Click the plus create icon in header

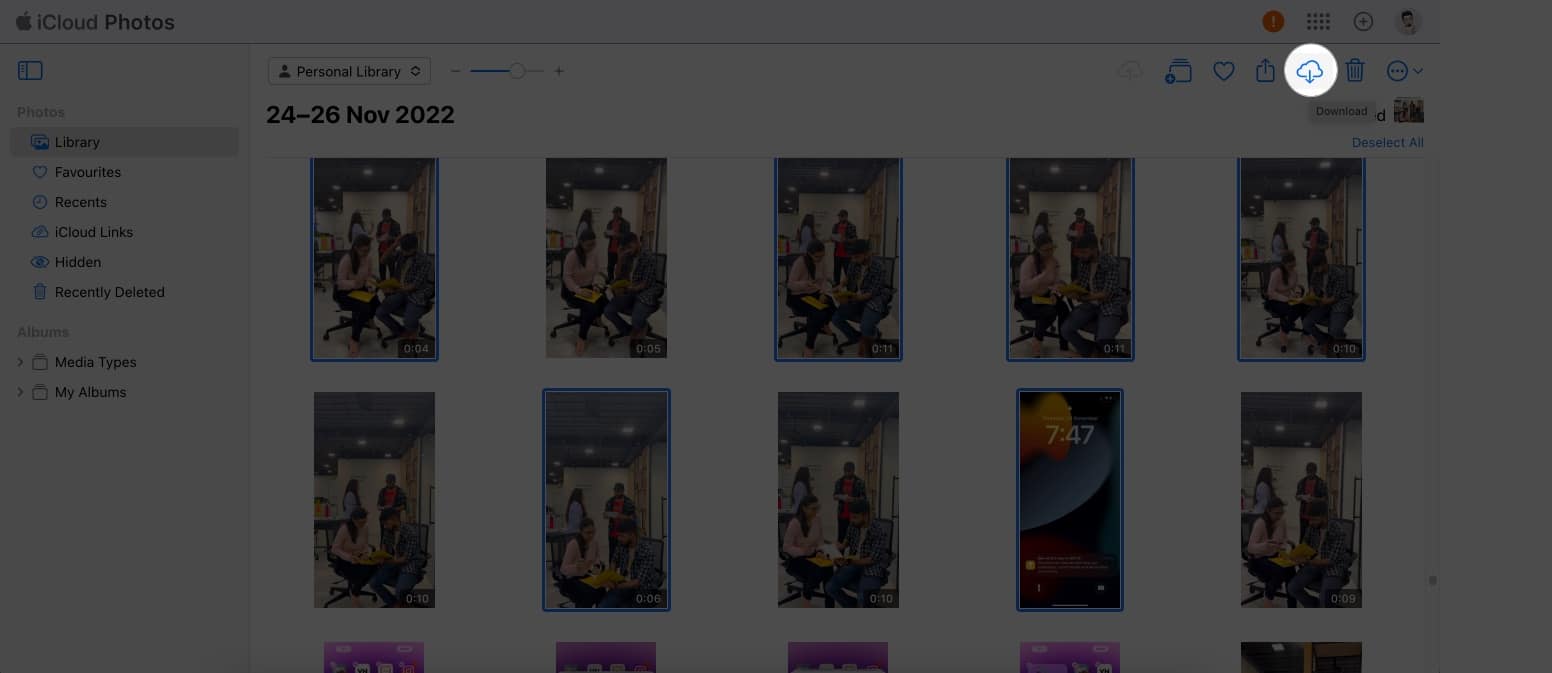[1363, 21]
